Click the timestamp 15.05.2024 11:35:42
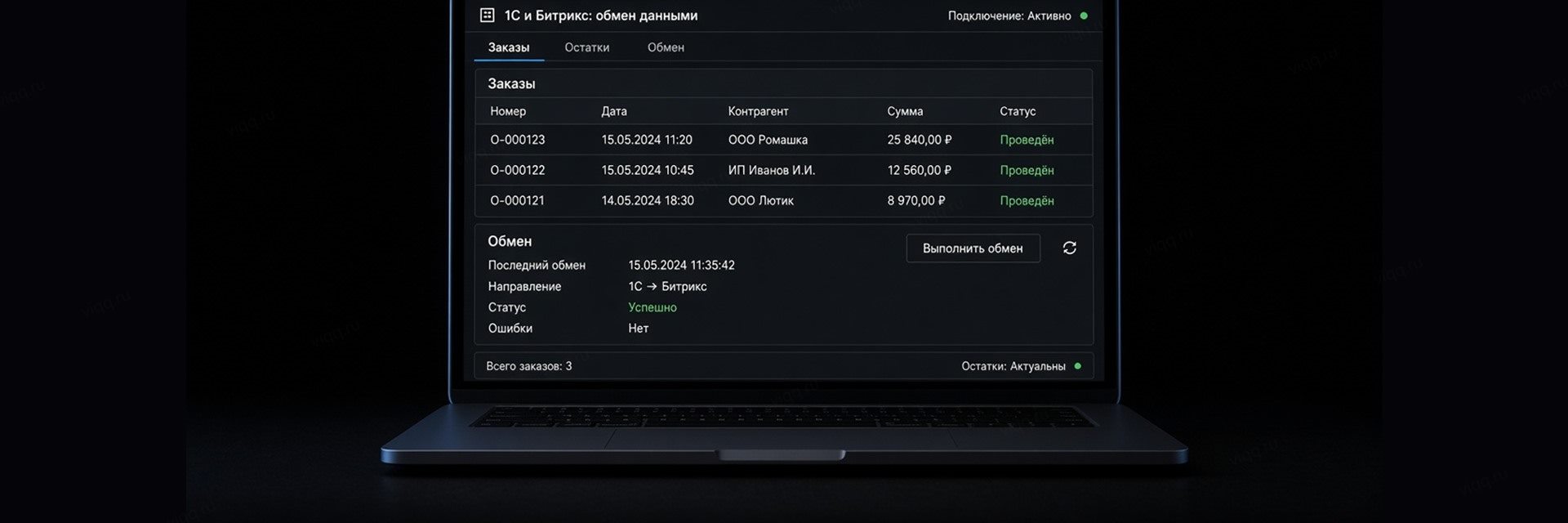Screen dimensions: 1568x523 pos(681,265)
